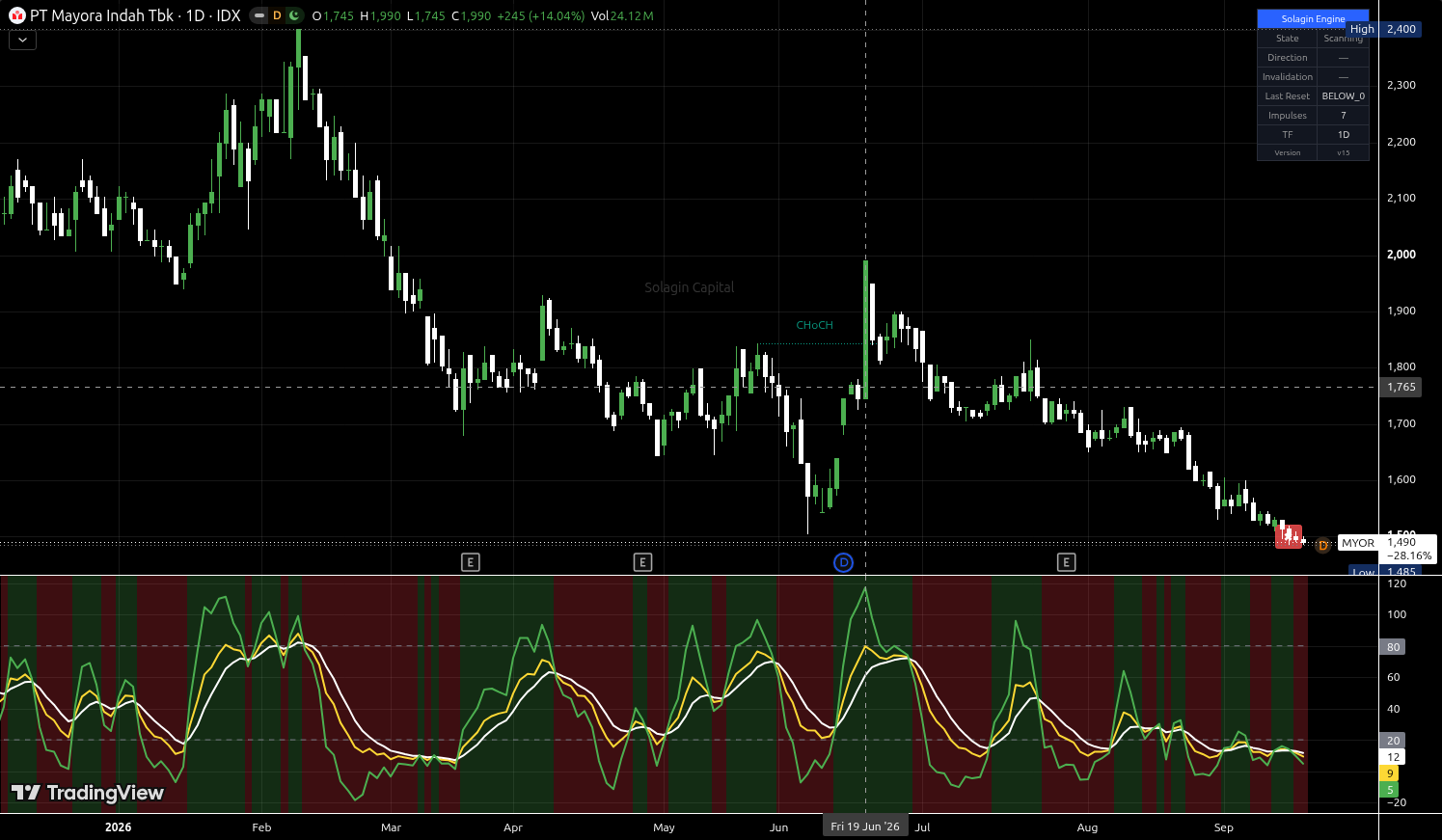Image resolution: width=1442 pixels, height=840 pixels.
Task: Open the late July earnings E marker
Action: pyautogui.click(x=1066, y=562)
